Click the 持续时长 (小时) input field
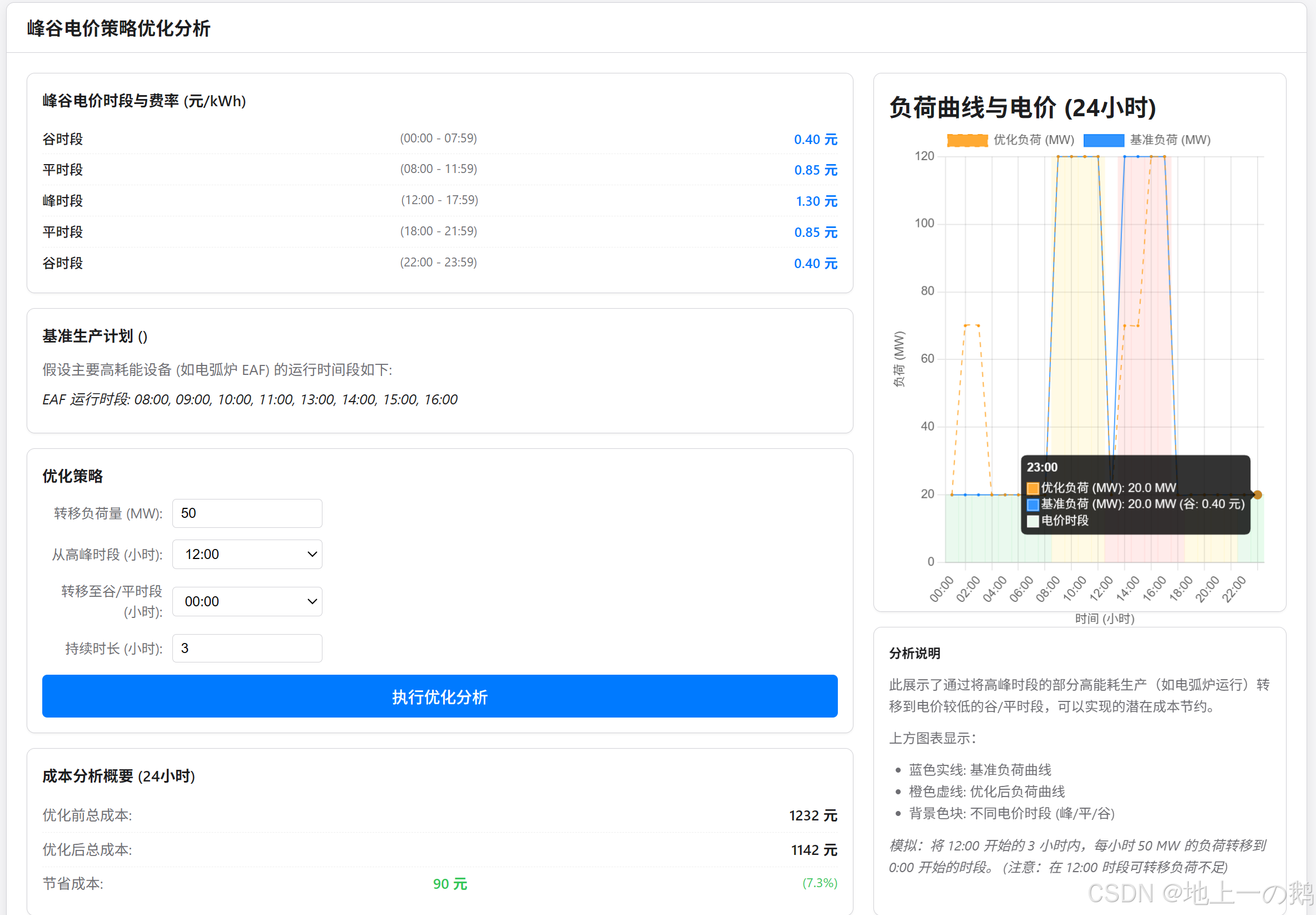Viewport: 1316px width, 915px height. point(247,649)
